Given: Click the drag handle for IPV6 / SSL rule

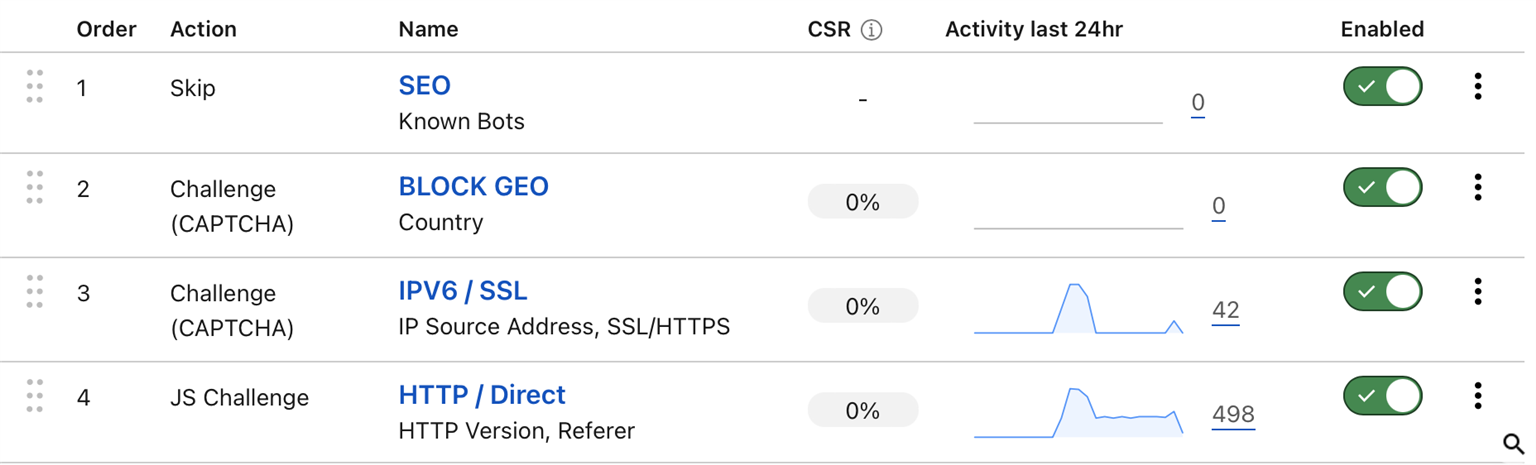Looking at the screenshot, I should pos(35,291).
